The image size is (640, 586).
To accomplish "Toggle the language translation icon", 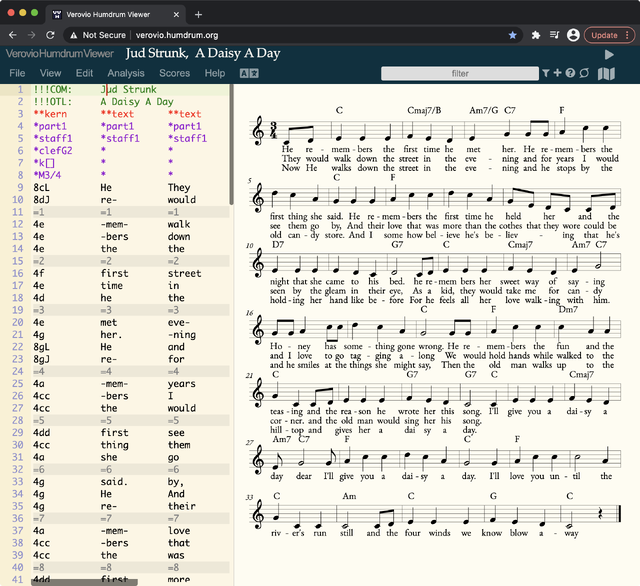I will (x=249, y=73).
